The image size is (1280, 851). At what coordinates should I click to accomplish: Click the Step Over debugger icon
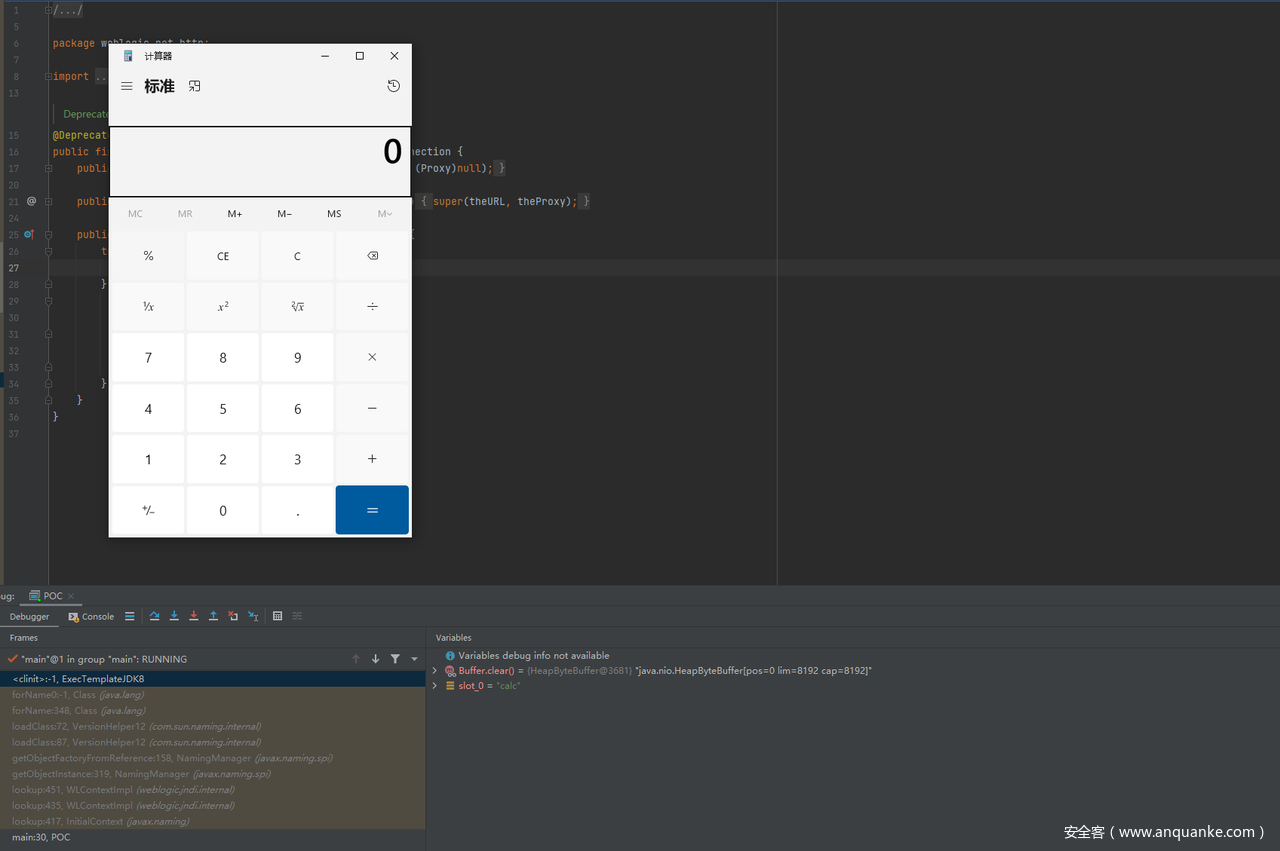pos(155,616)
